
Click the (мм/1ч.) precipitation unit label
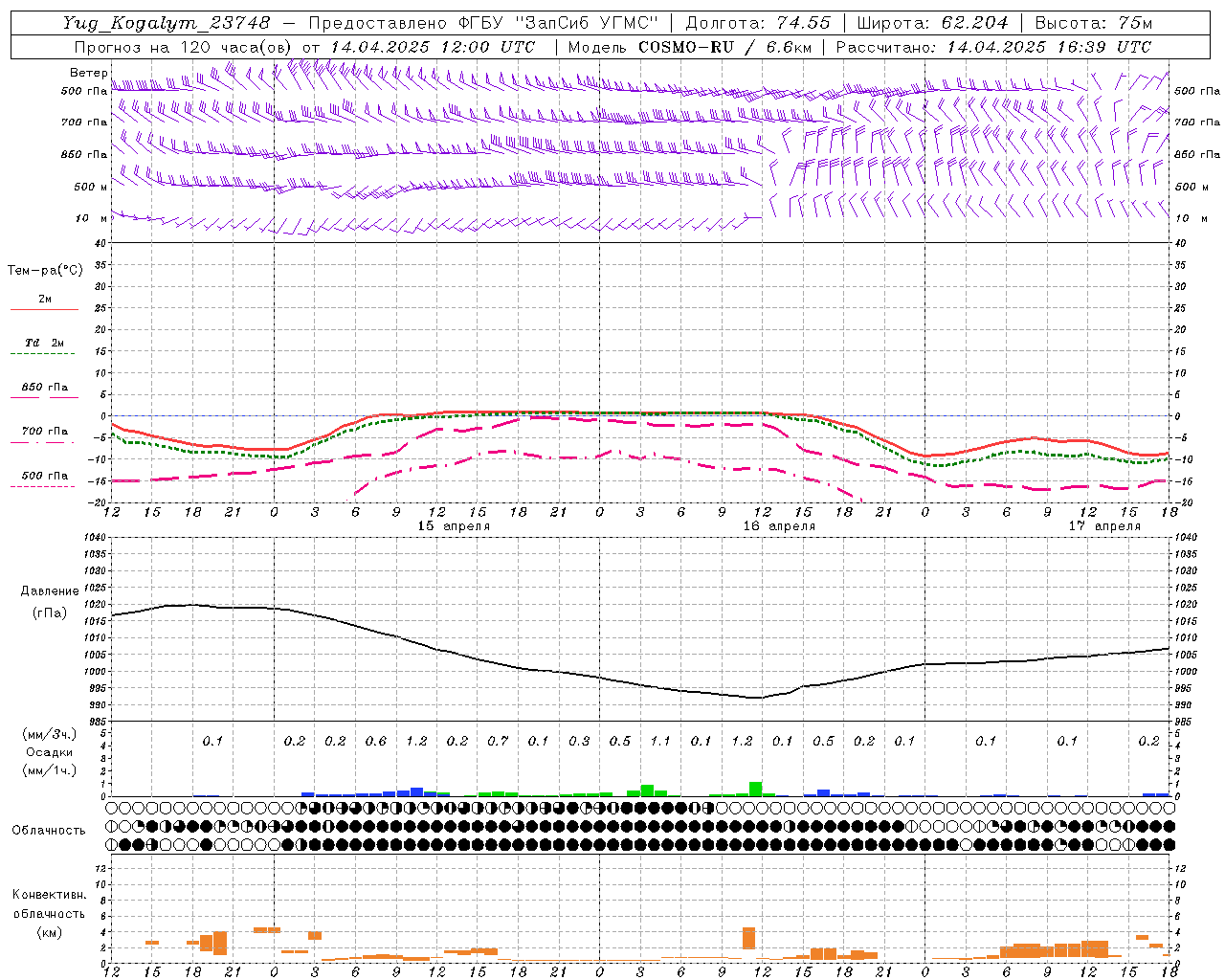click(x=49, y=770)
